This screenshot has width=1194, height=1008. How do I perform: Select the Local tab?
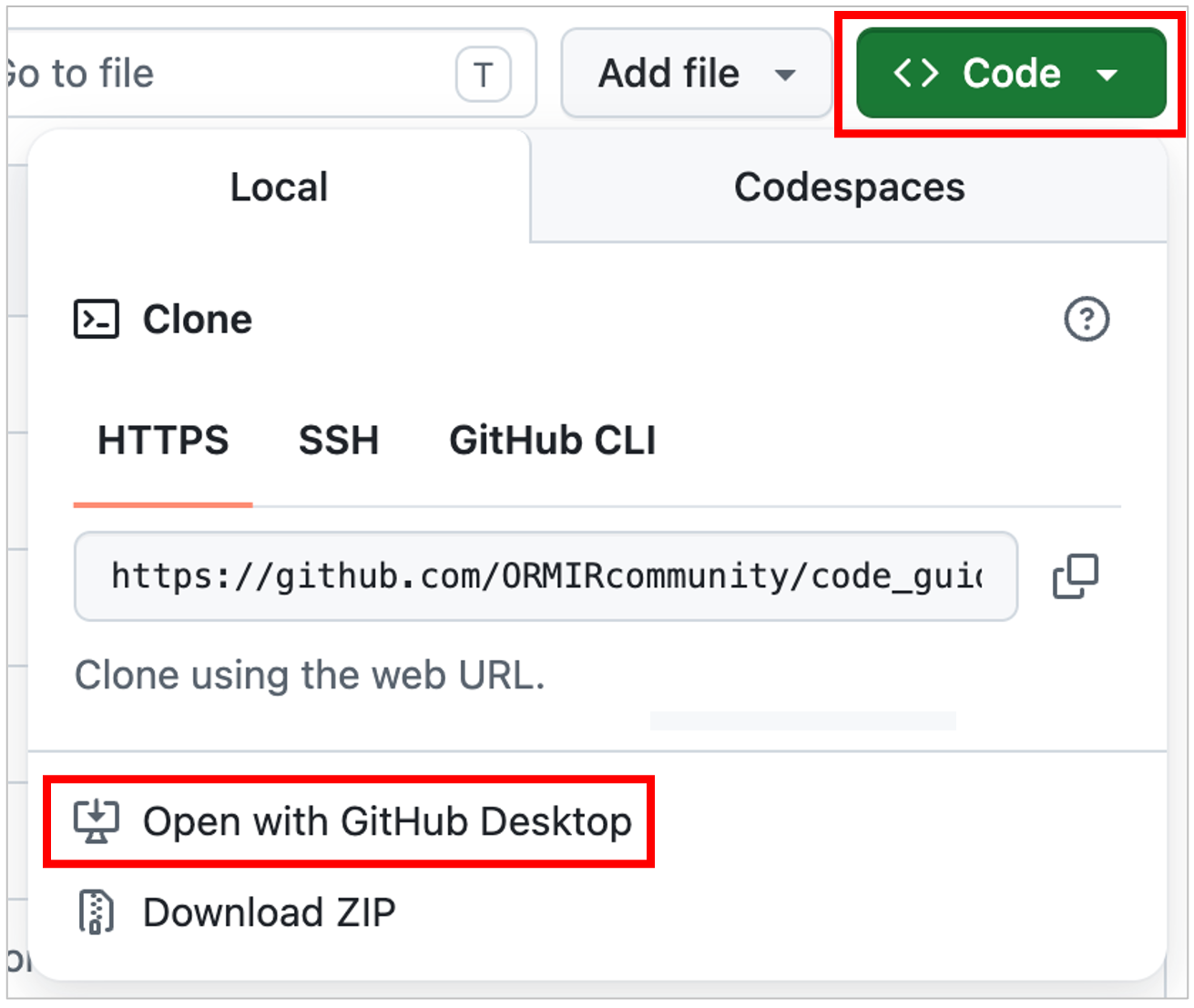pyautogui.click(x=279, y=187)
